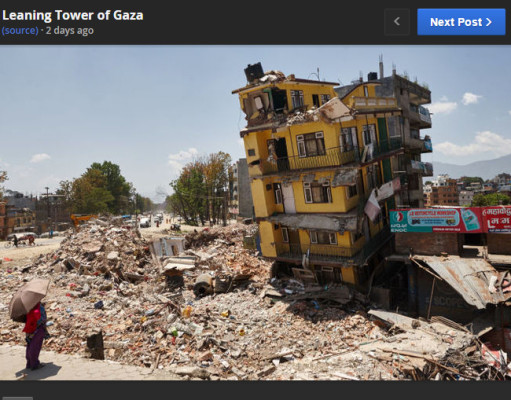Click the black water tank on rooftop
Screen dimensions: 511x400
(x=254, y=72)
